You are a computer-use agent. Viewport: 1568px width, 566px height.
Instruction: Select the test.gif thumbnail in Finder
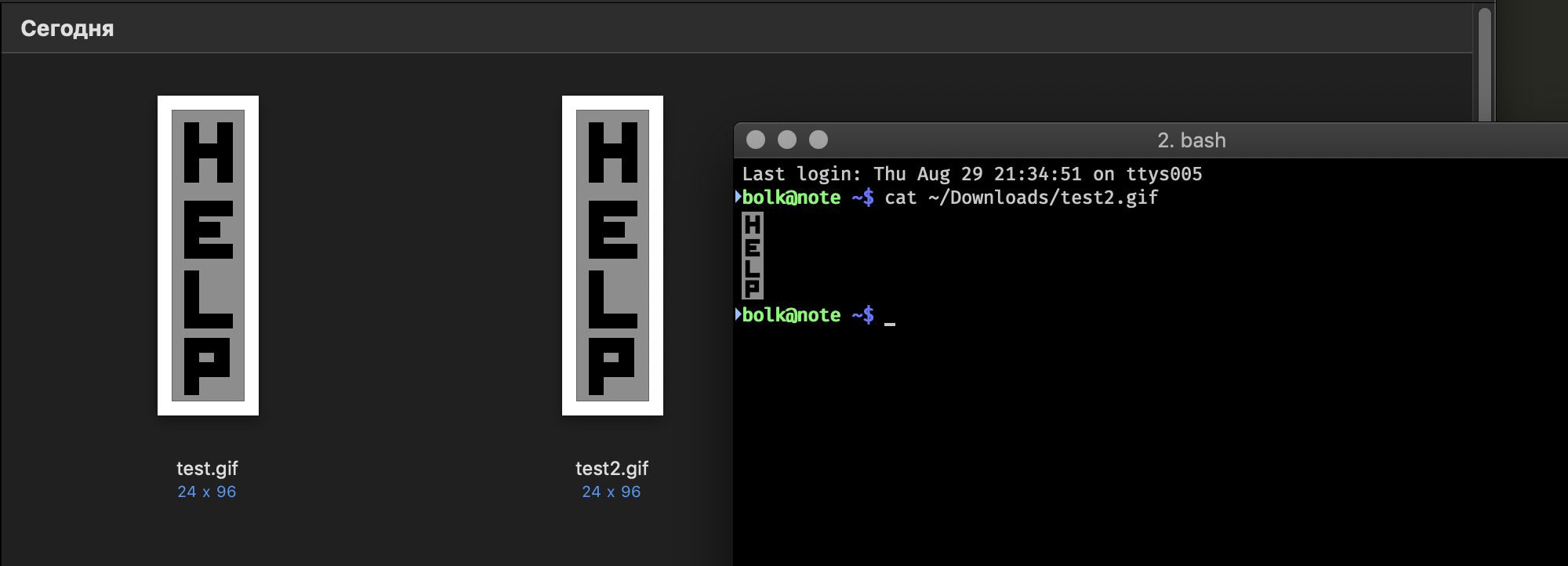pos(208,256)
